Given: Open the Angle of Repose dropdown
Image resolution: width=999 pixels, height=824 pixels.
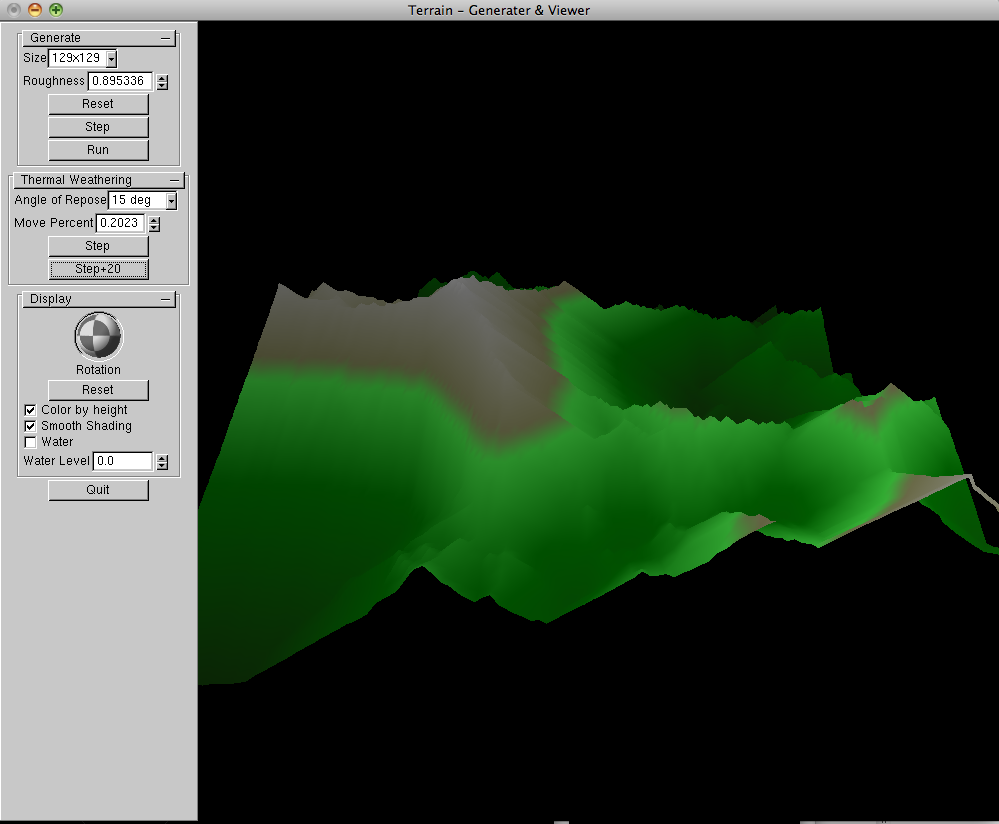Looking at the screenshot, I should (x=171, y=201).
